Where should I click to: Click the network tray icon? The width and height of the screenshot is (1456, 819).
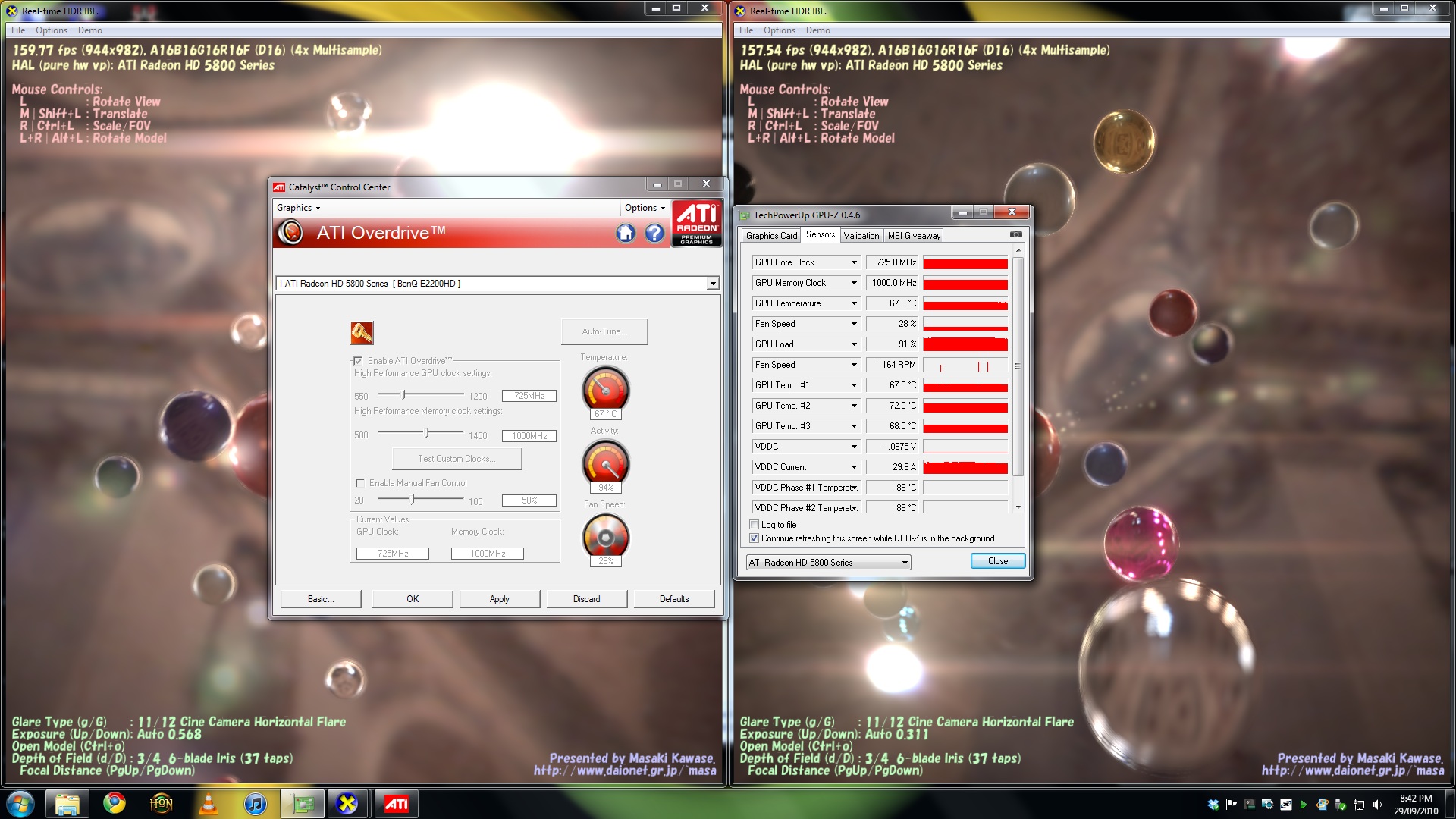[x=1359, y=805]
